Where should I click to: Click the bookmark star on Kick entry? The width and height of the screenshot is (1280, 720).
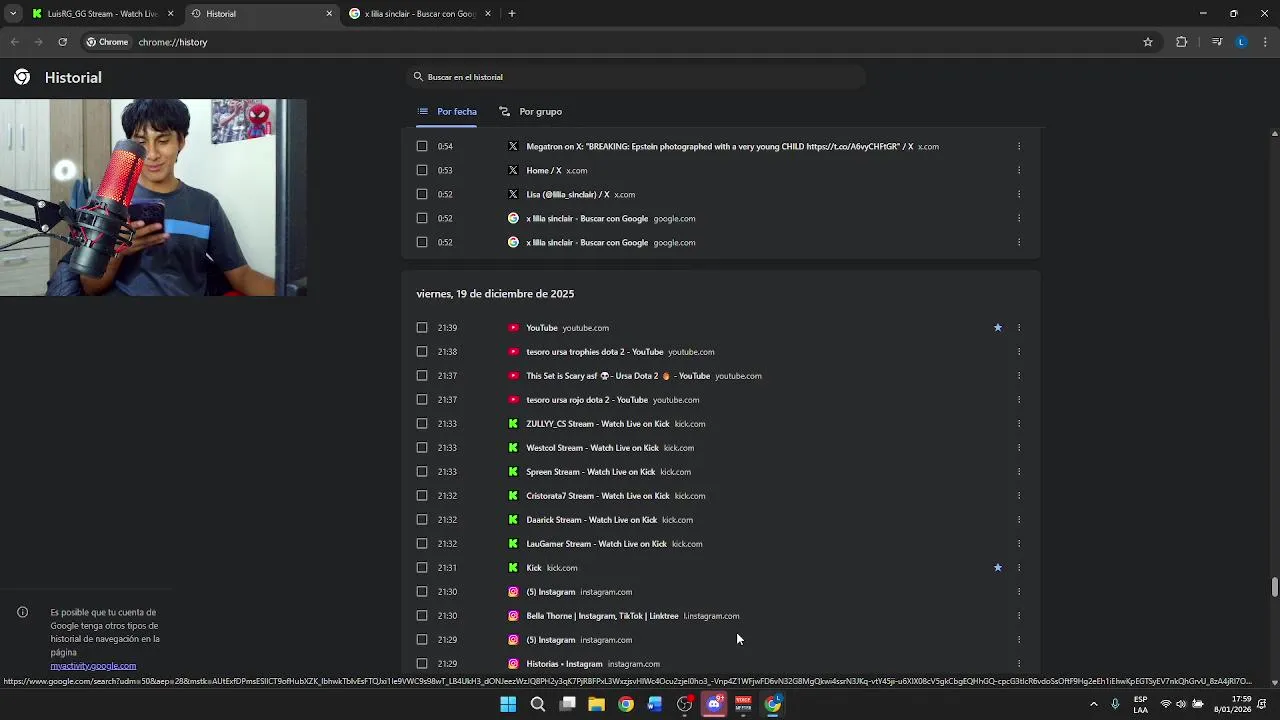(997, 567)
